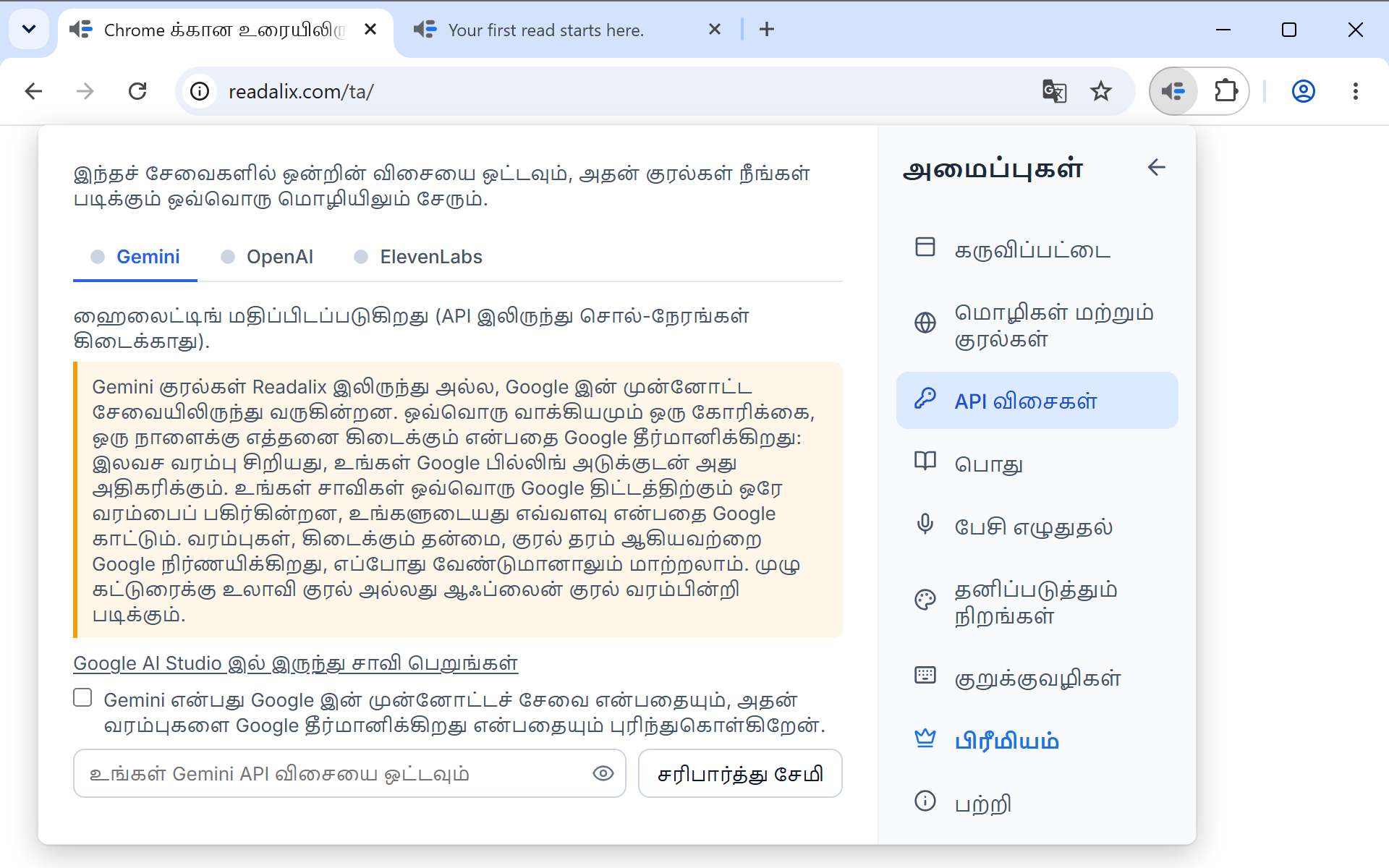Open the மொழிகள் மற்றும் குரல்கள் section
The height and width of the screenshot is (868, 1389).
(x=1037, y=325)
